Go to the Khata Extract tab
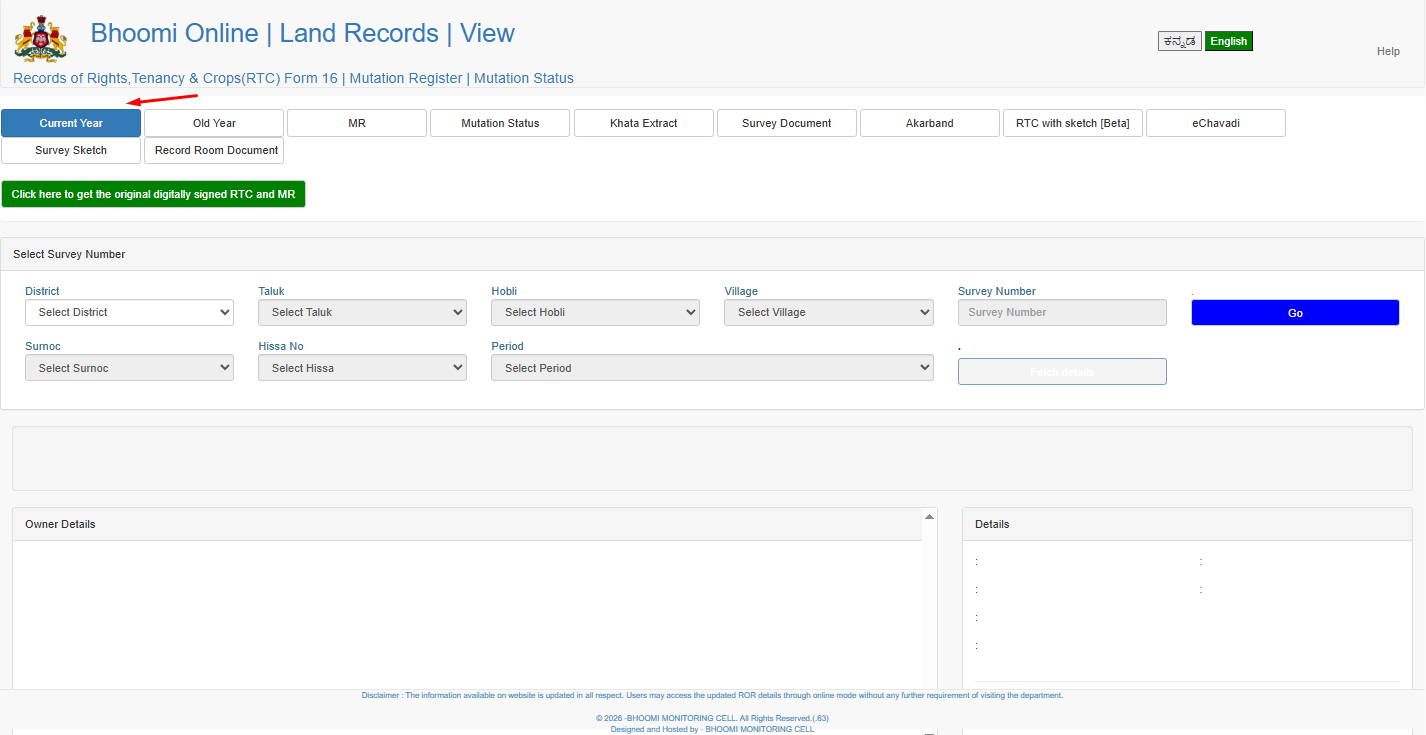This screenshot has width=1426, height=735. point(644,123)
